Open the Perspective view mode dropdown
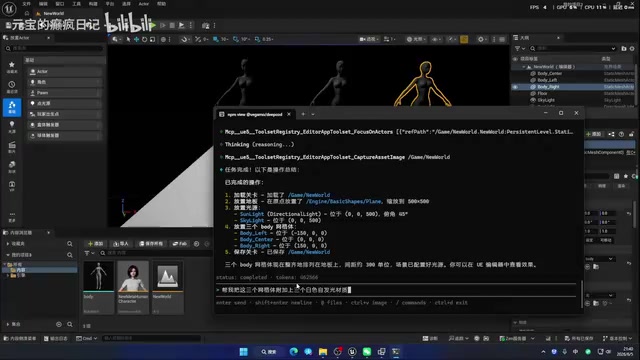 369,39
